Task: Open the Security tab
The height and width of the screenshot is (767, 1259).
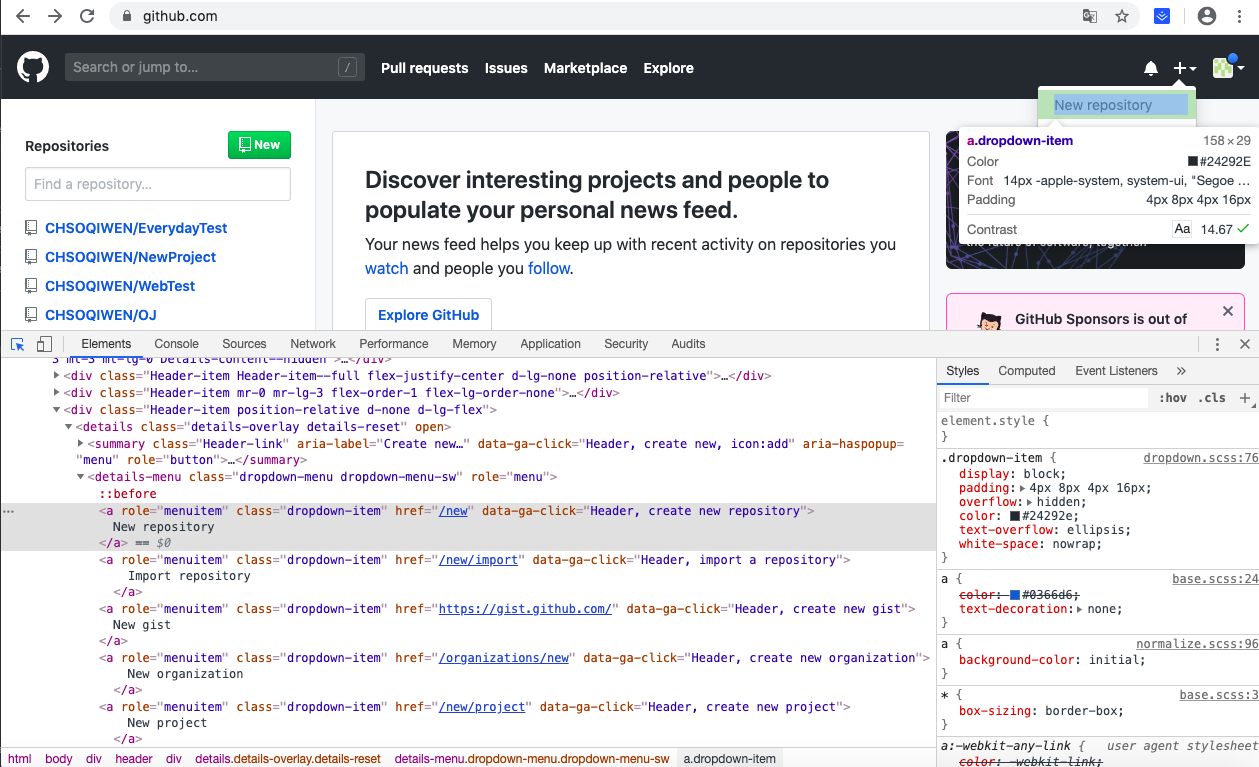Action: pyautogui.click(x=626, y=344)
